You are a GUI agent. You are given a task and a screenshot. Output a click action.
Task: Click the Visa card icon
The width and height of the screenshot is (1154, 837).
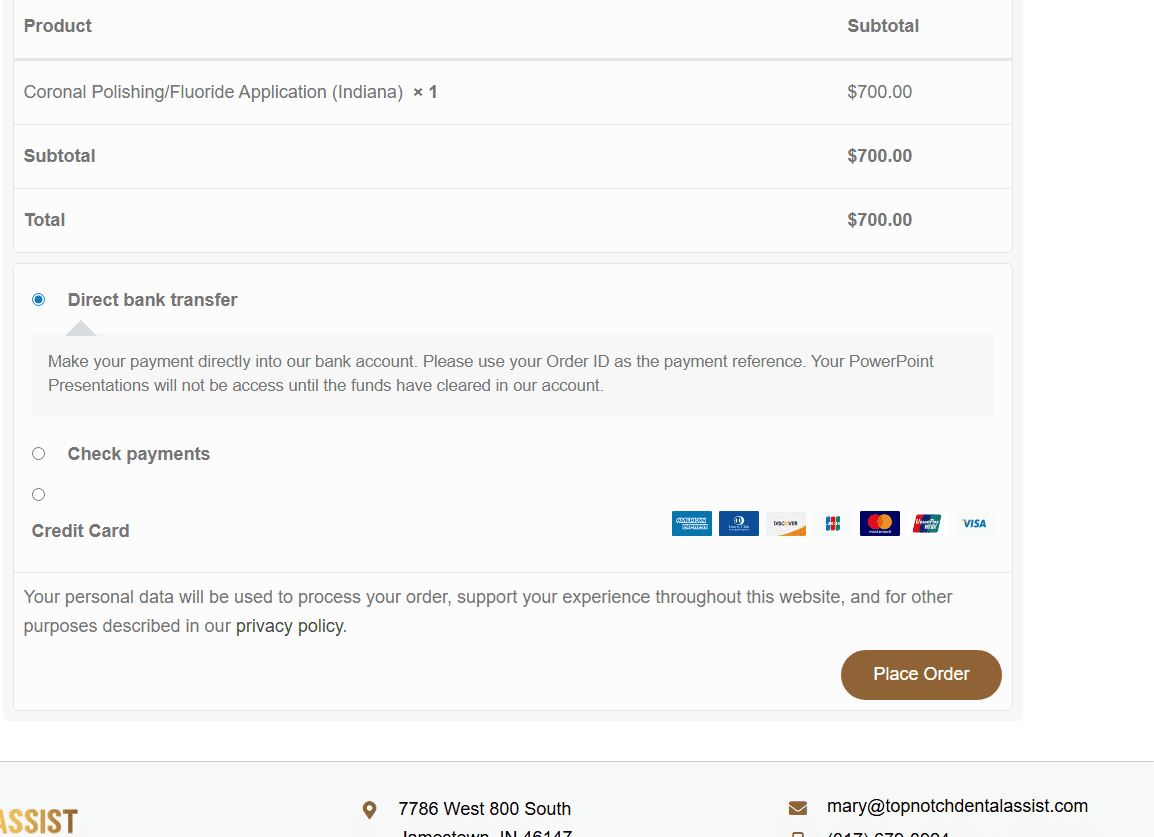pyautogui.click(x=974, y=523)
